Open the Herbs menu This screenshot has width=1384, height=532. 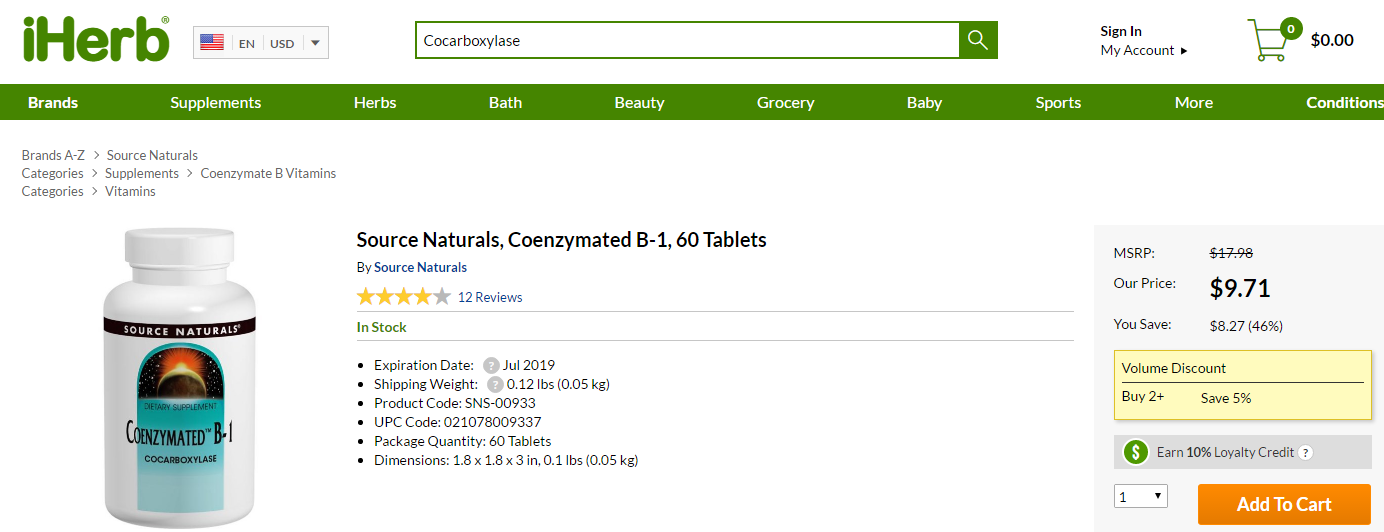pos(375,102)
